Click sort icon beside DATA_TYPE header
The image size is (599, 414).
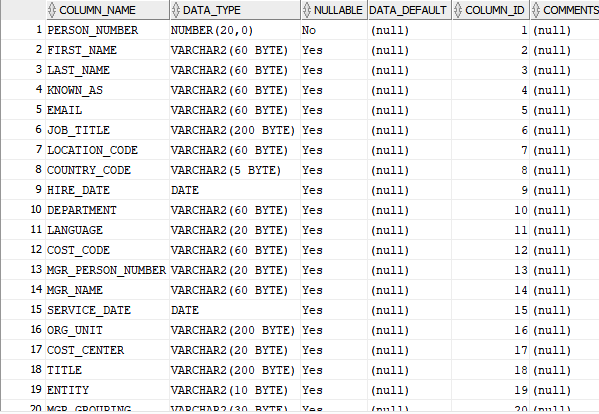(176, 10)
